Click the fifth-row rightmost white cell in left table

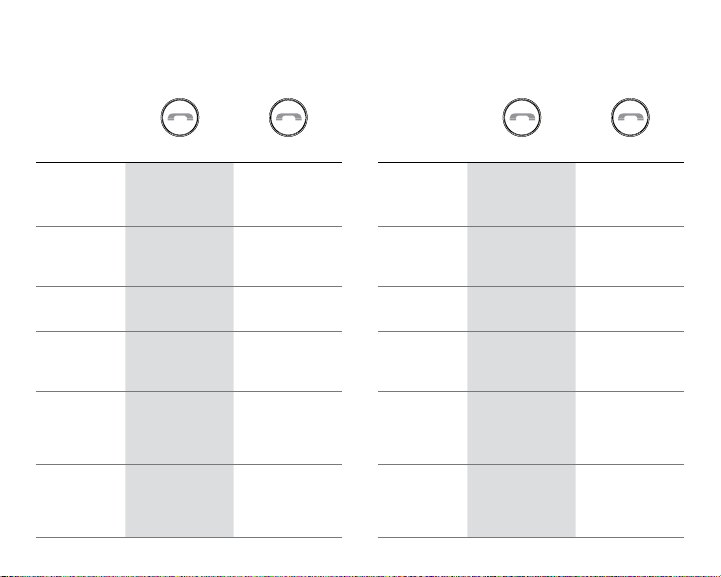tap(288, 428)
